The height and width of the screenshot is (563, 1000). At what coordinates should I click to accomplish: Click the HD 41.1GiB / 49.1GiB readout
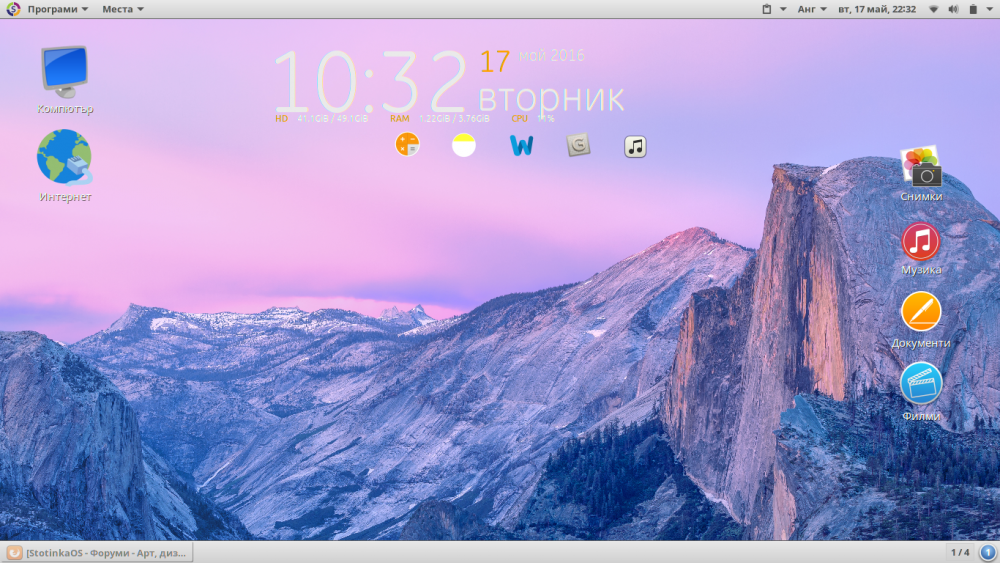click(x=321, y=119)
